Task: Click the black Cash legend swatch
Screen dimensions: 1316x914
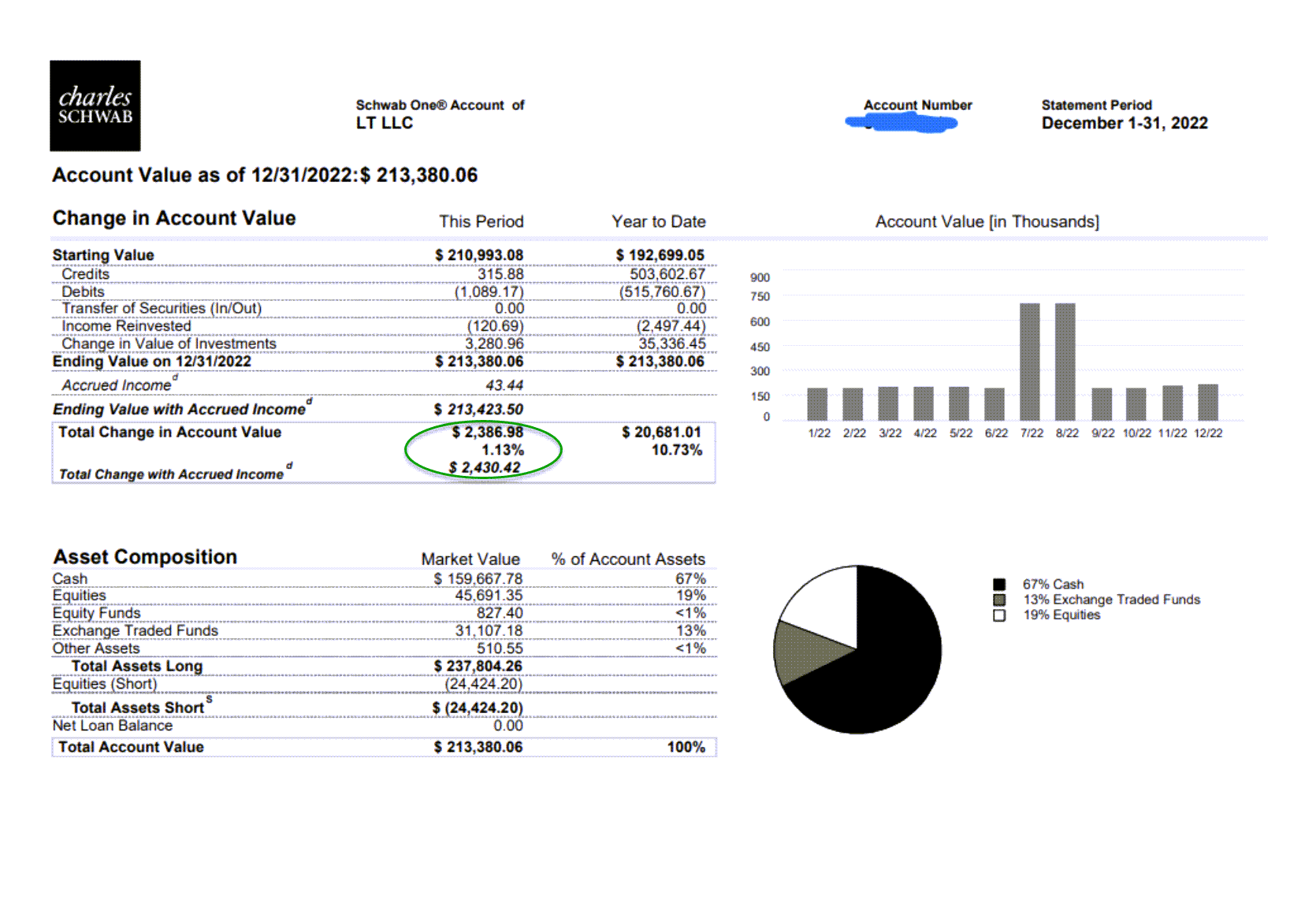Action: [999, 585]
